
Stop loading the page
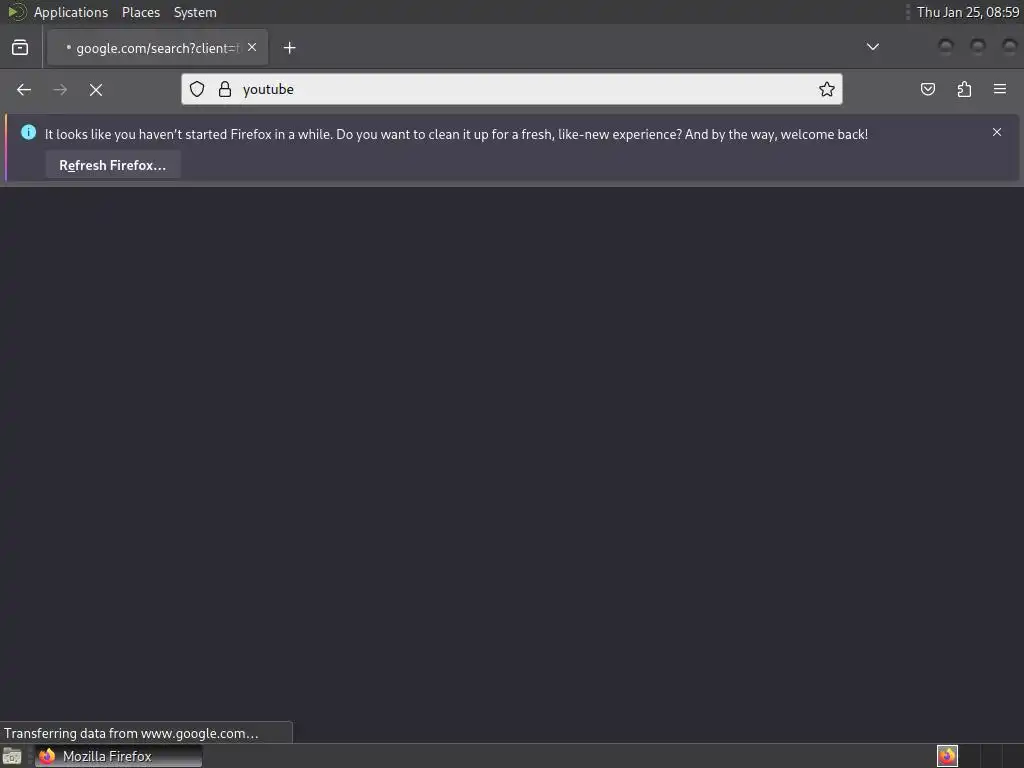point(96,89)
